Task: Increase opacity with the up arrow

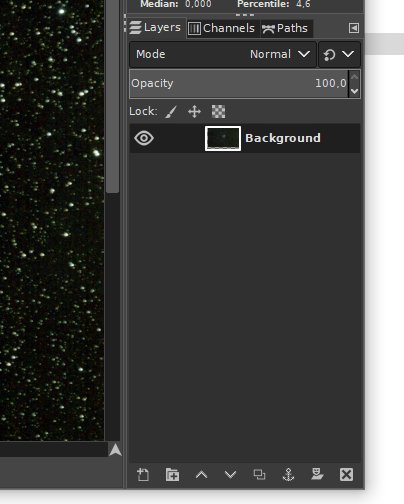Action: tap(354, 77)
